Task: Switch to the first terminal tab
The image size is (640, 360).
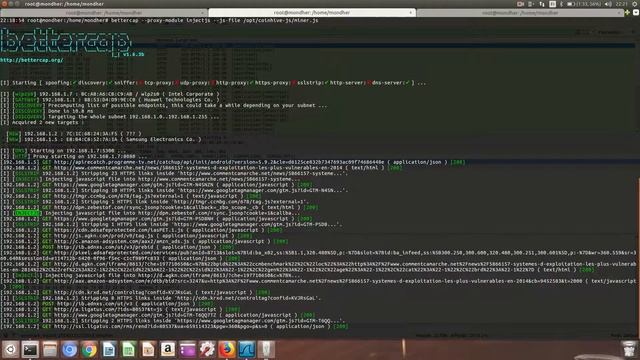Action: 104,13
